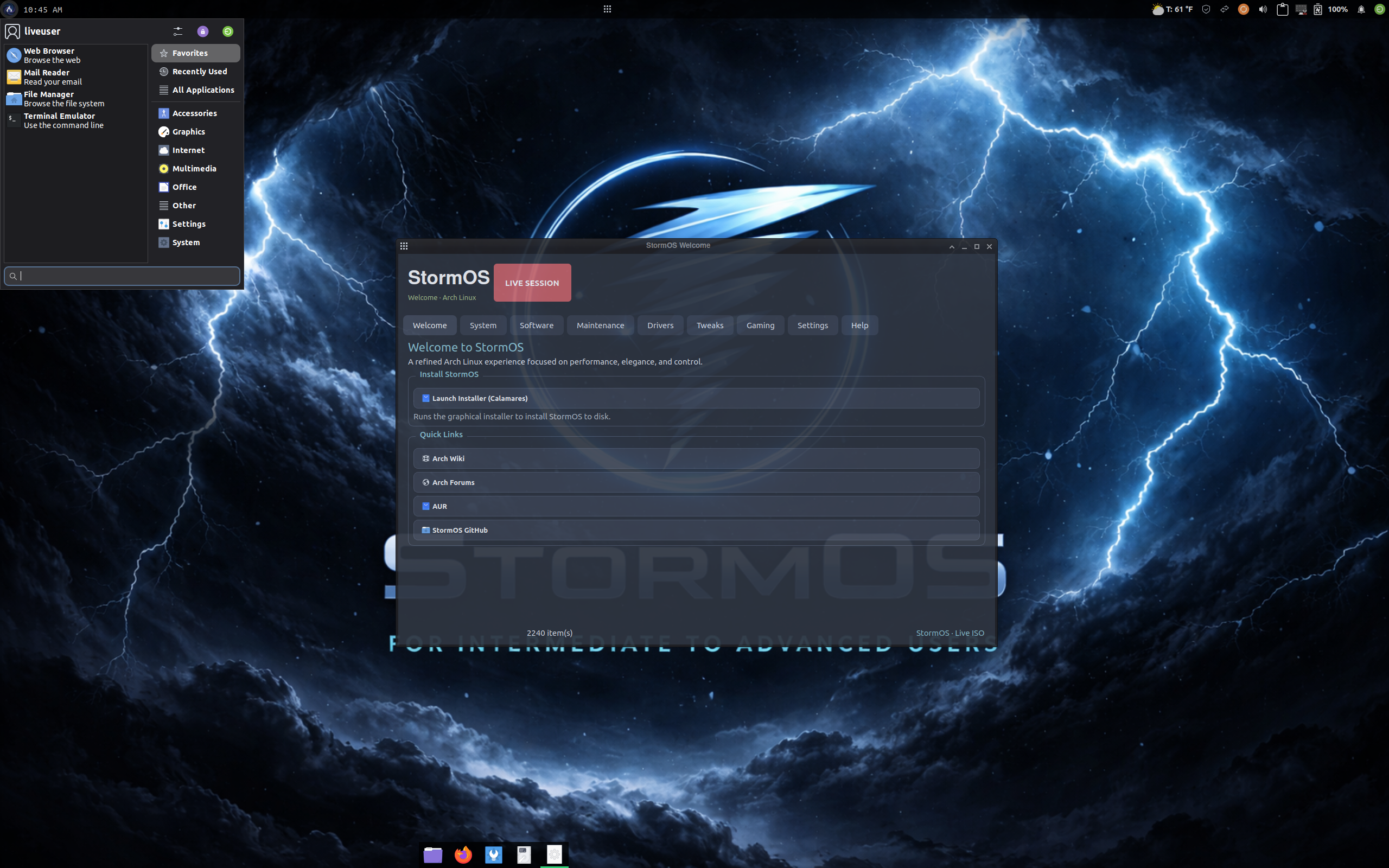Switch to the Welcome tab
Viewport: 1389px width, 868px height.
point(429,325)
